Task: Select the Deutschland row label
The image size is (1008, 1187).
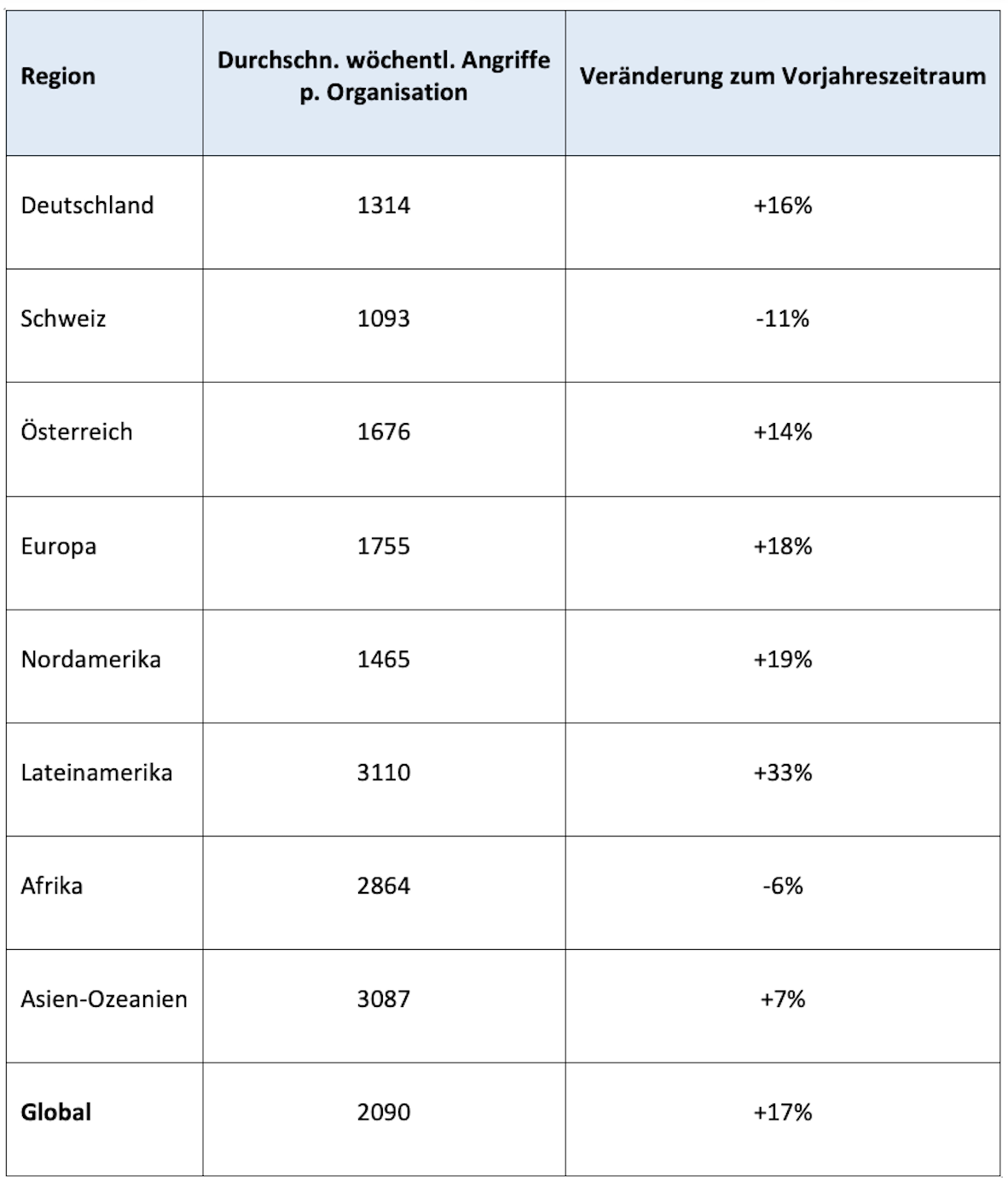Action: 87,206
